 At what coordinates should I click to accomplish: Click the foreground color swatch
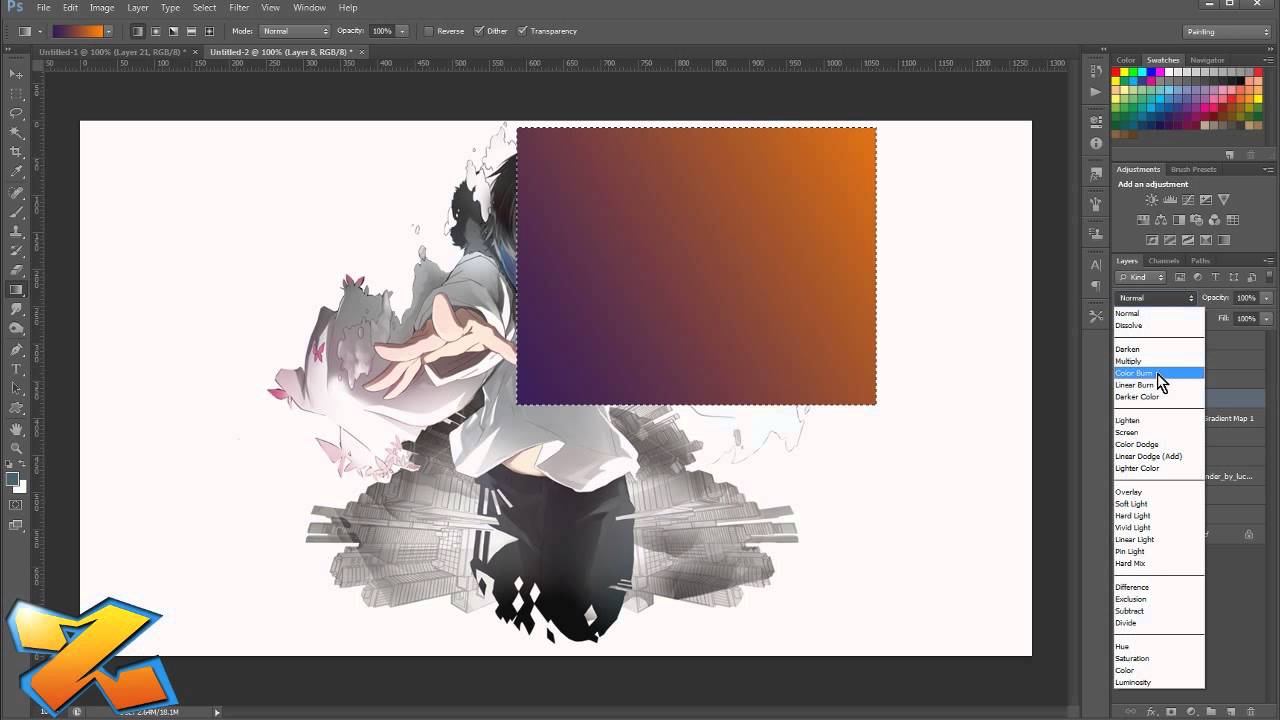tap(13, 480)
